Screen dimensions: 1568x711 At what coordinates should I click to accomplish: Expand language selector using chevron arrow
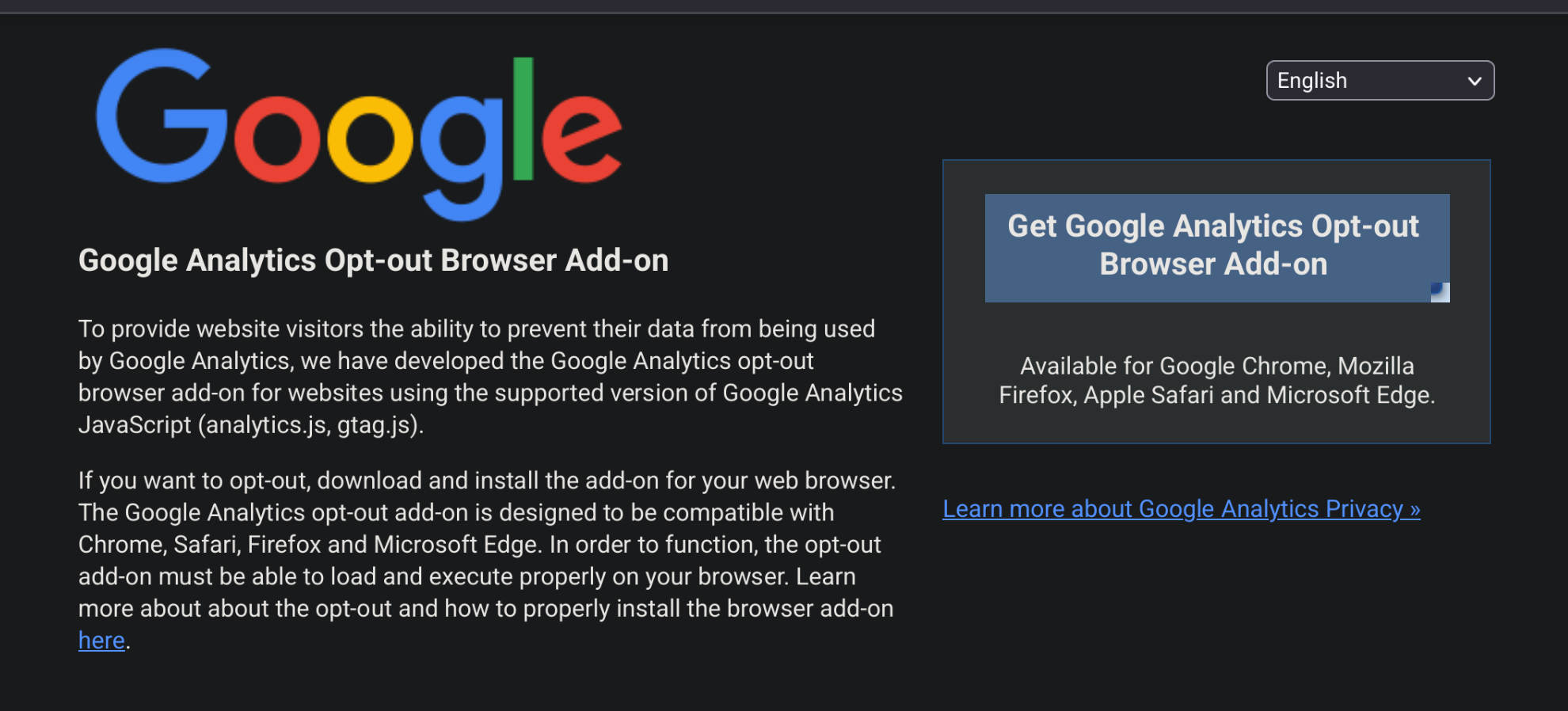(x=1474, y=81)
